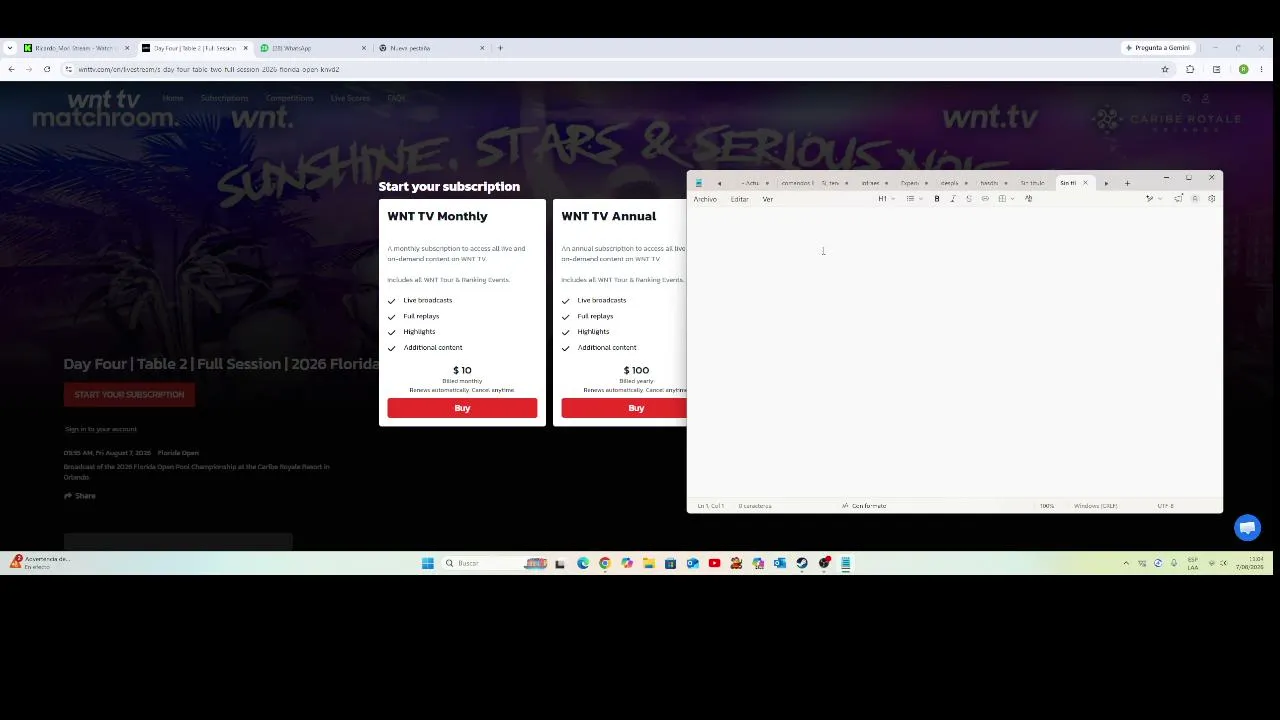Share the livestream via Share link

click(x=80, y=496)
